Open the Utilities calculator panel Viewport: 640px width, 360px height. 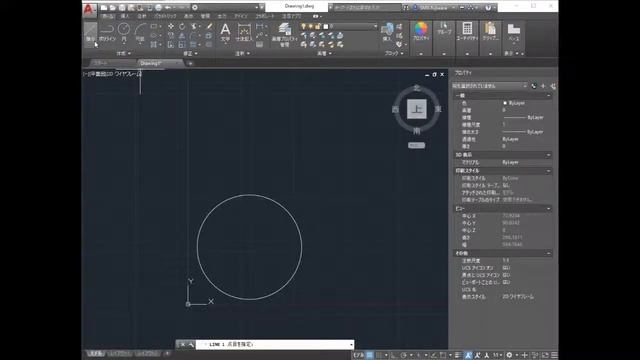coord(467,32)
